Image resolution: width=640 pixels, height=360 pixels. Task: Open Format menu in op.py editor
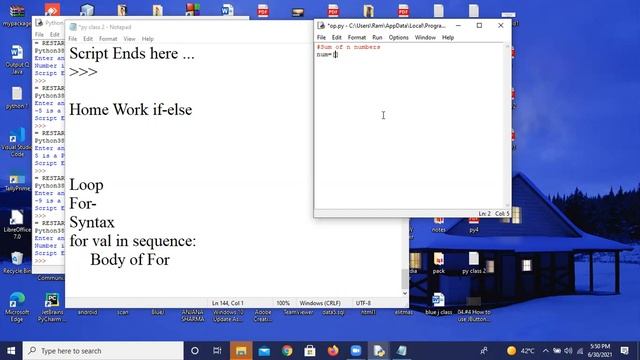click(x=357, y=38)
